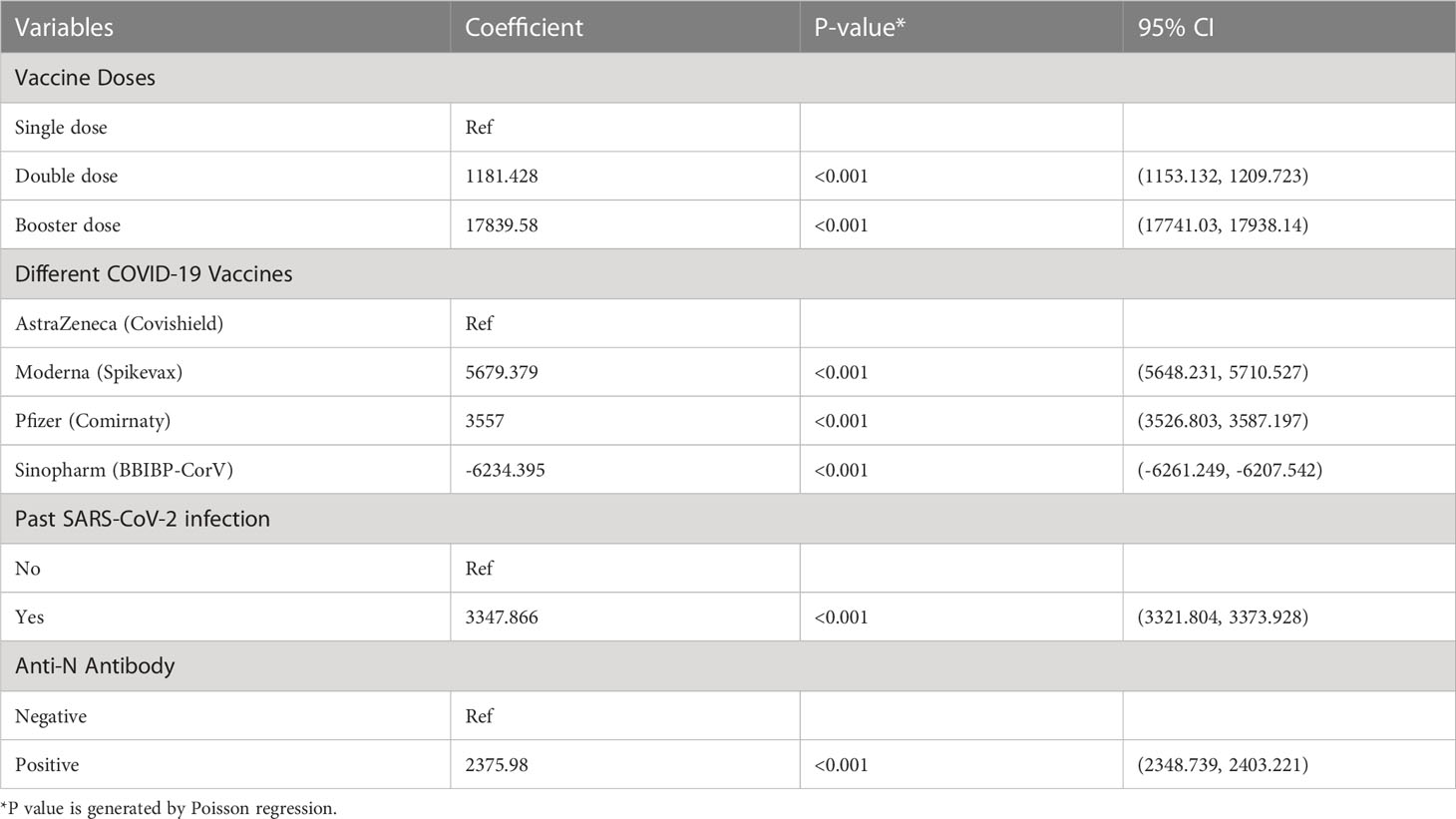Viewport: 1456px width, 819px height.
Task: Click the Poisson regression footnote text
Action: pyautogui.click(x=169, y=808)
